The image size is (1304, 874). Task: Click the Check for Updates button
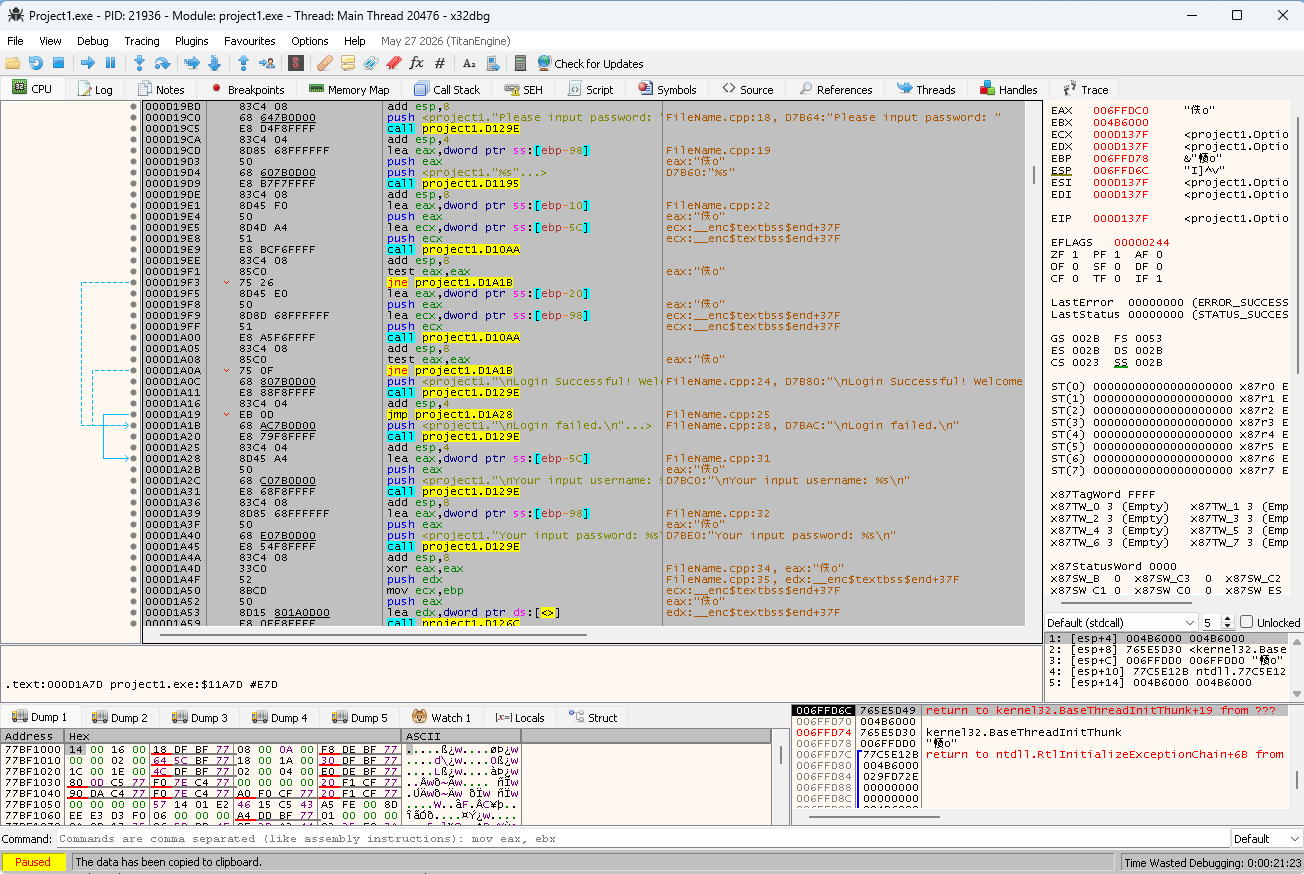(590, 63)
